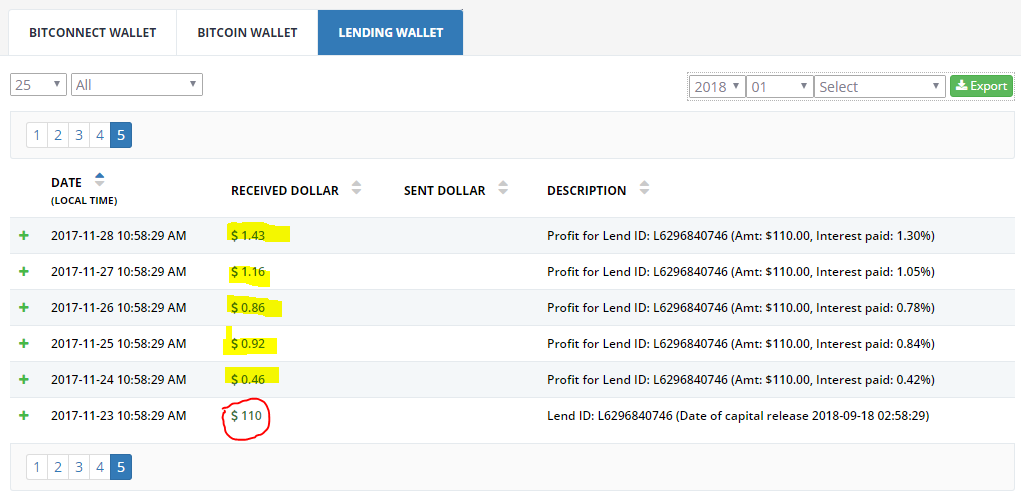The image size is (1021, 491).
Task: Select page 5 in bottom pagination
Action: pyautogui.click(x=121, y=467)
